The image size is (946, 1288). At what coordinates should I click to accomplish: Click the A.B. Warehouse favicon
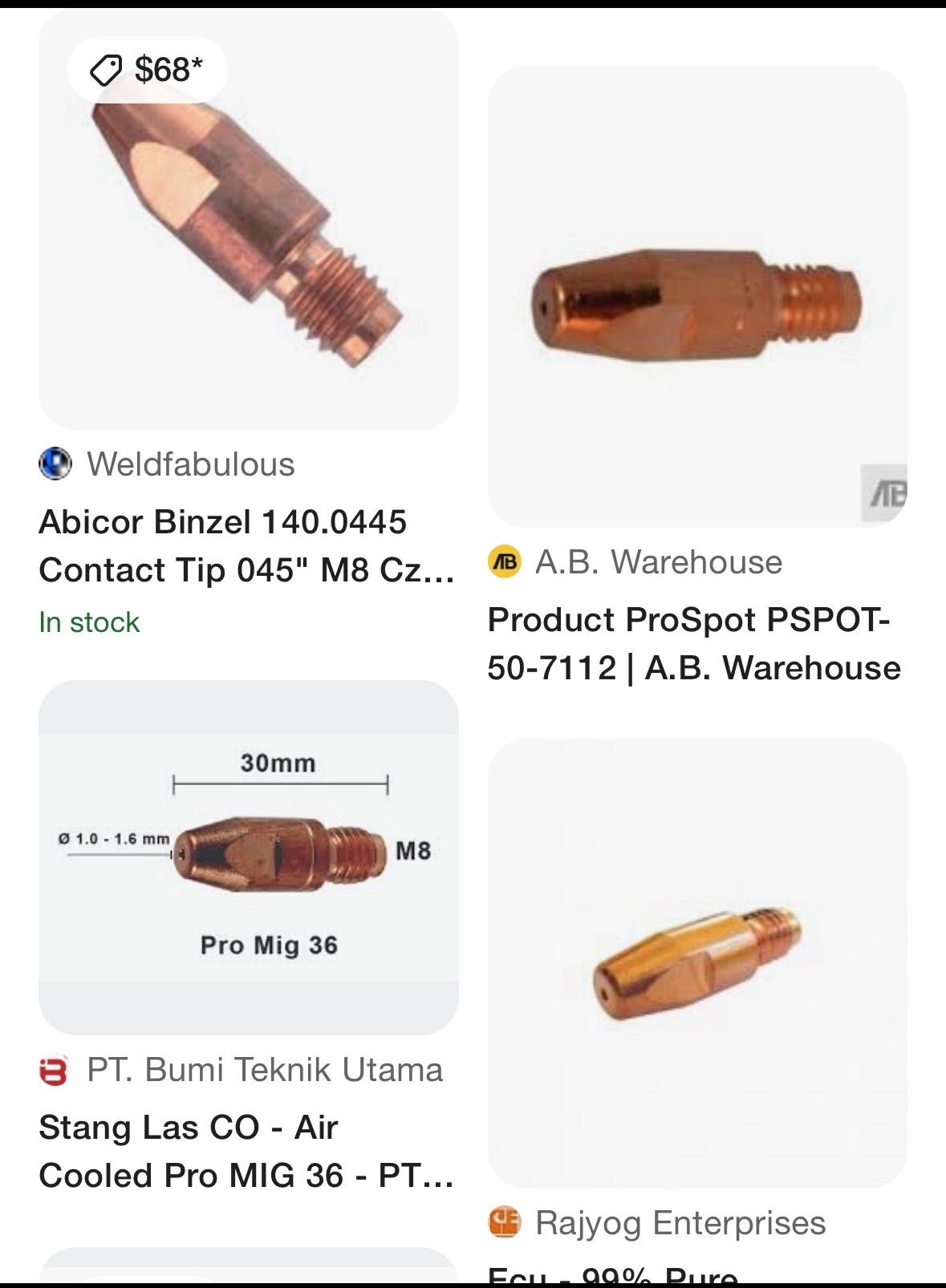pyautogui.click(x=505, y=562)
